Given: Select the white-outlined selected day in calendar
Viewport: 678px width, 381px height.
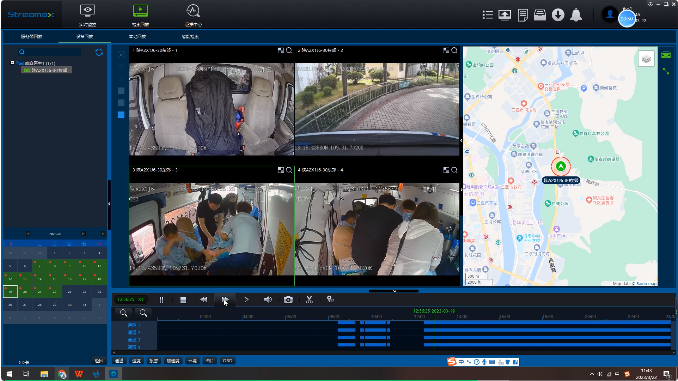Looking at the screenshot, I should pos(10,291).
